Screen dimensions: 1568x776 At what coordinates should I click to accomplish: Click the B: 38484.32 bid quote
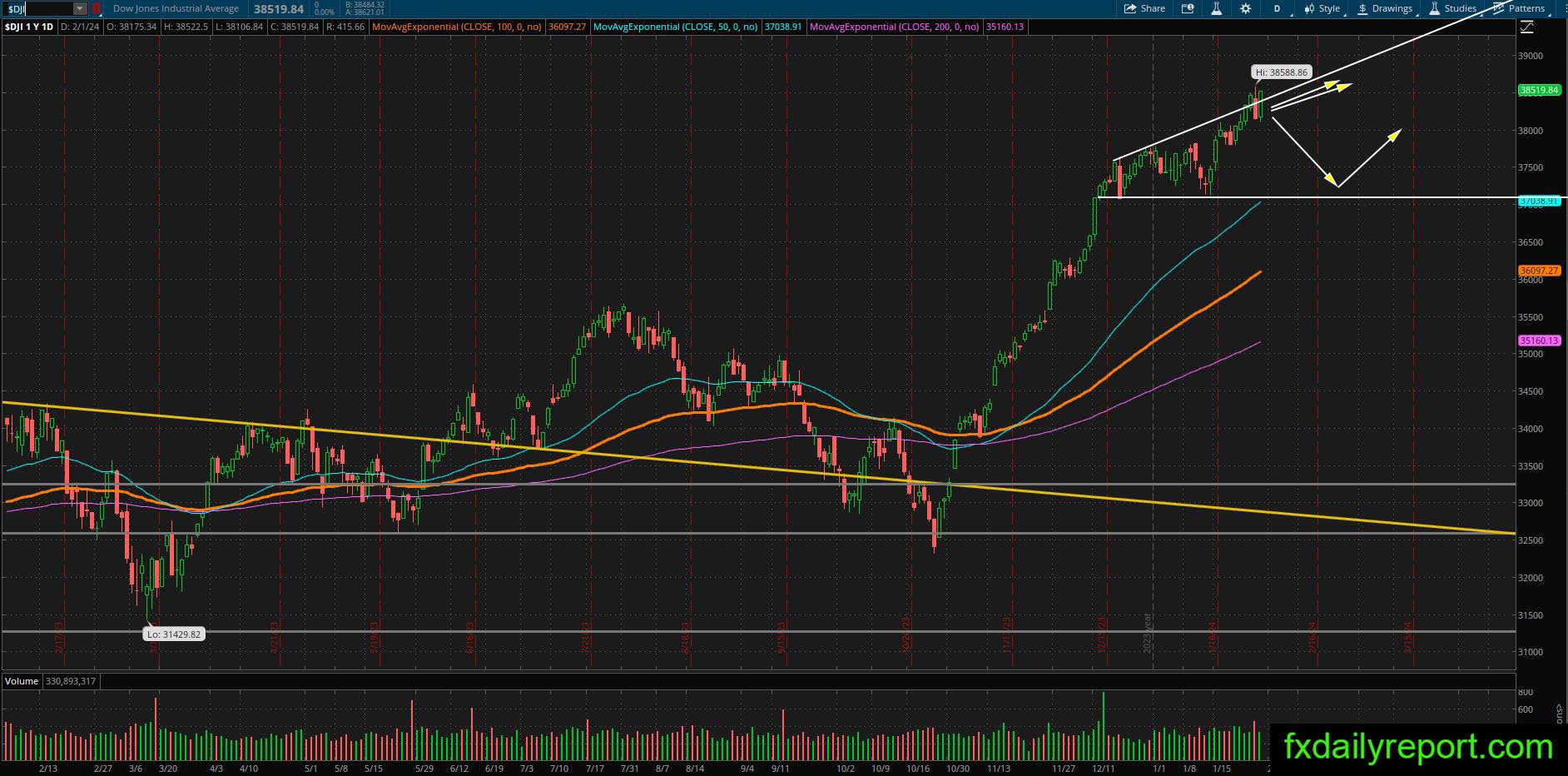coord(365,4)
